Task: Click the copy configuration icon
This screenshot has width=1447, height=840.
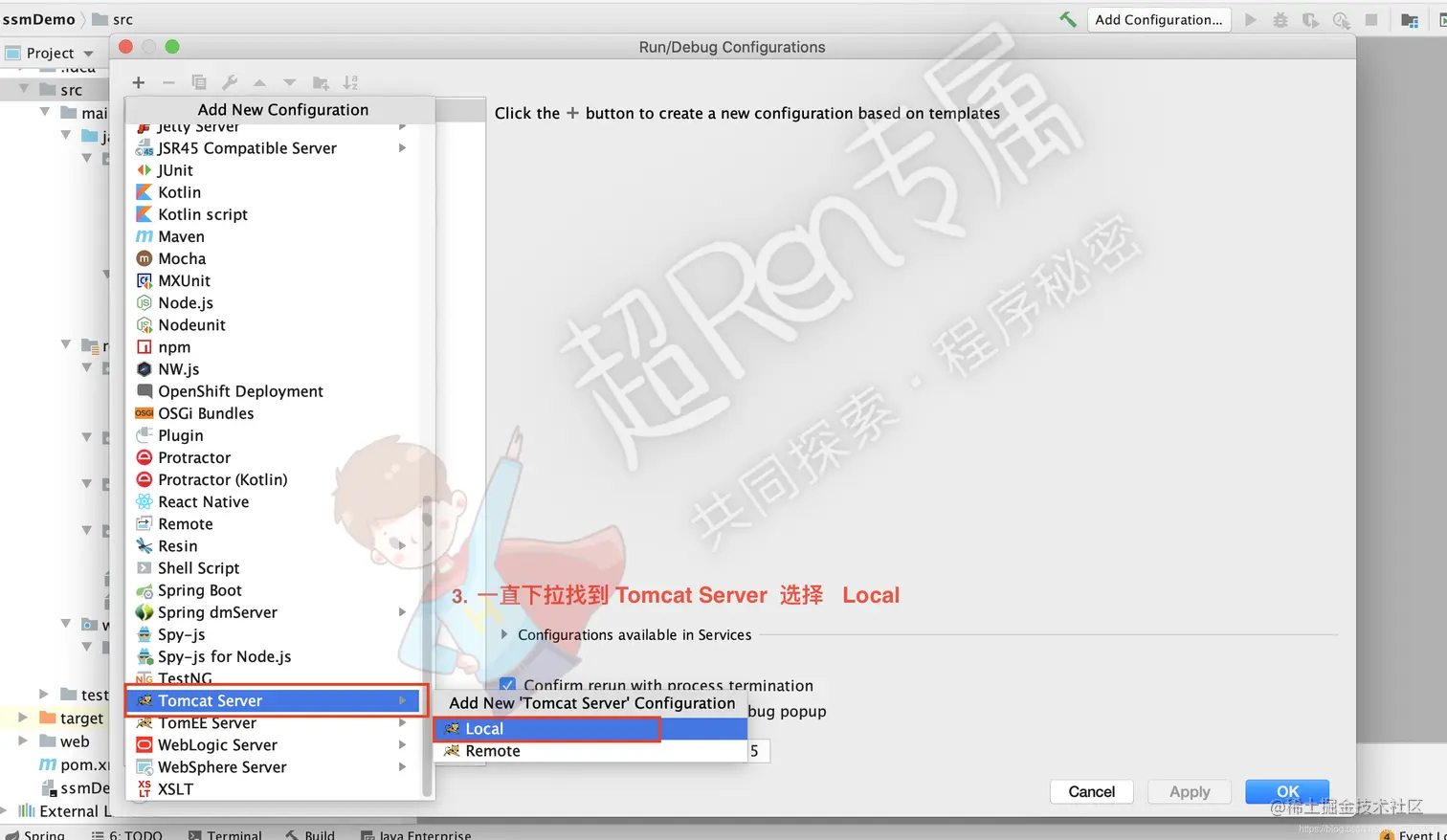Action: pyautogui.click(x=199, y=82)
